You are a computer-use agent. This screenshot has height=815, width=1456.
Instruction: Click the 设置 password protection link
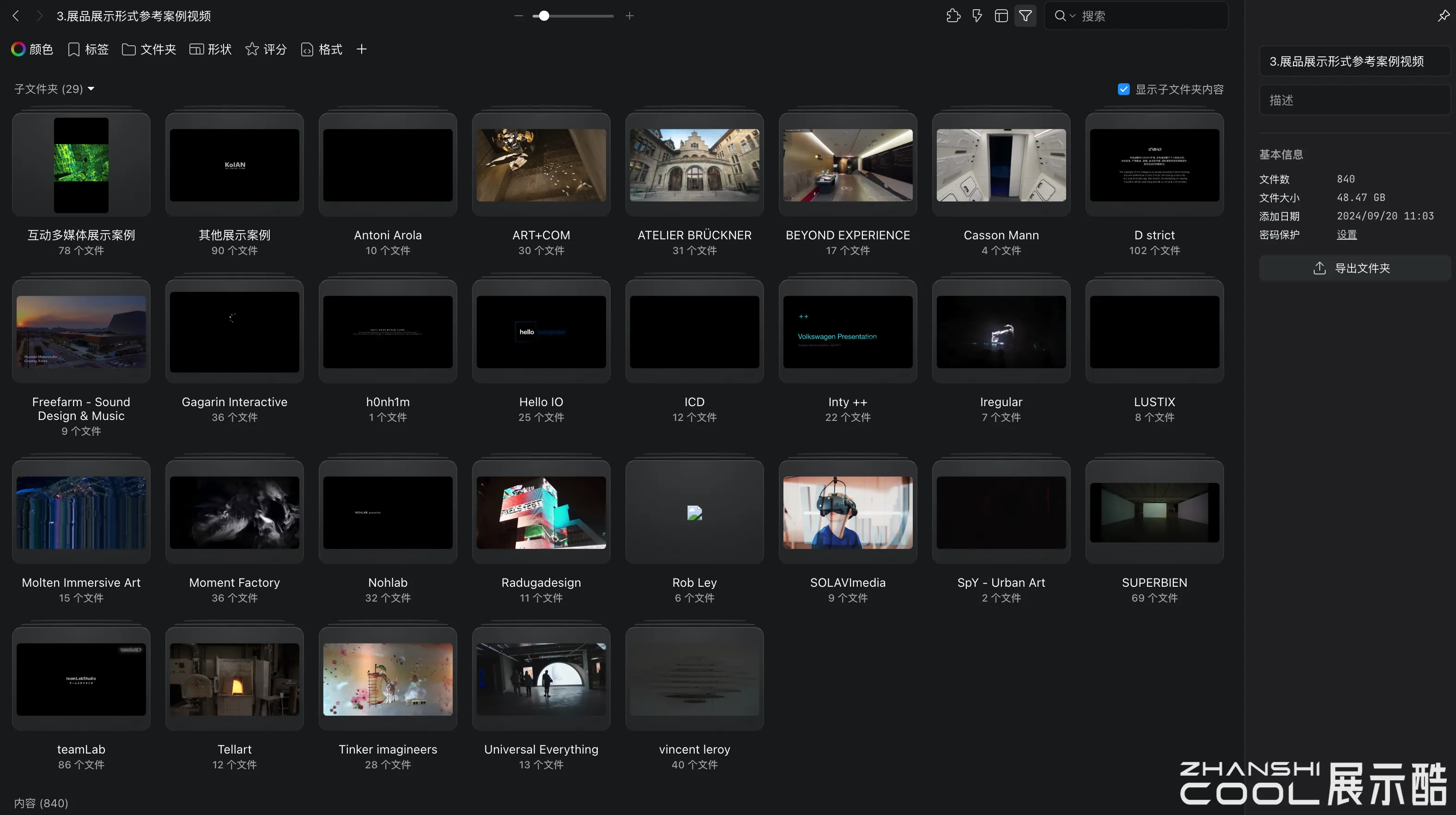tap(1347, 235)
